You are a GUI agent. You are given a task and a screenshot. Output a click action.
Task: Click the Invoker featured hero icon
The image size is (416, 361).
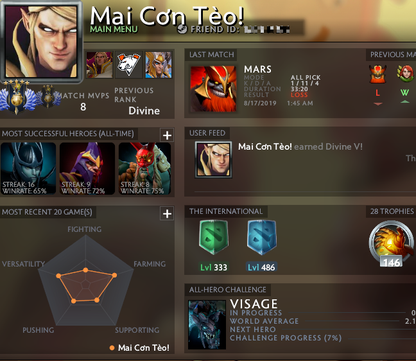pos(99,64)
